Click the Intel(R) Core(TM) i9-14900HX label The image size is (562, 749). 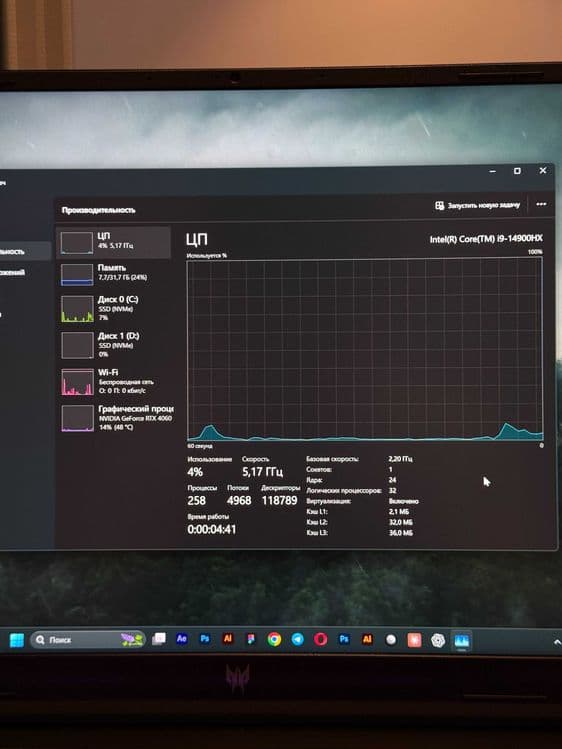point(486,239)
